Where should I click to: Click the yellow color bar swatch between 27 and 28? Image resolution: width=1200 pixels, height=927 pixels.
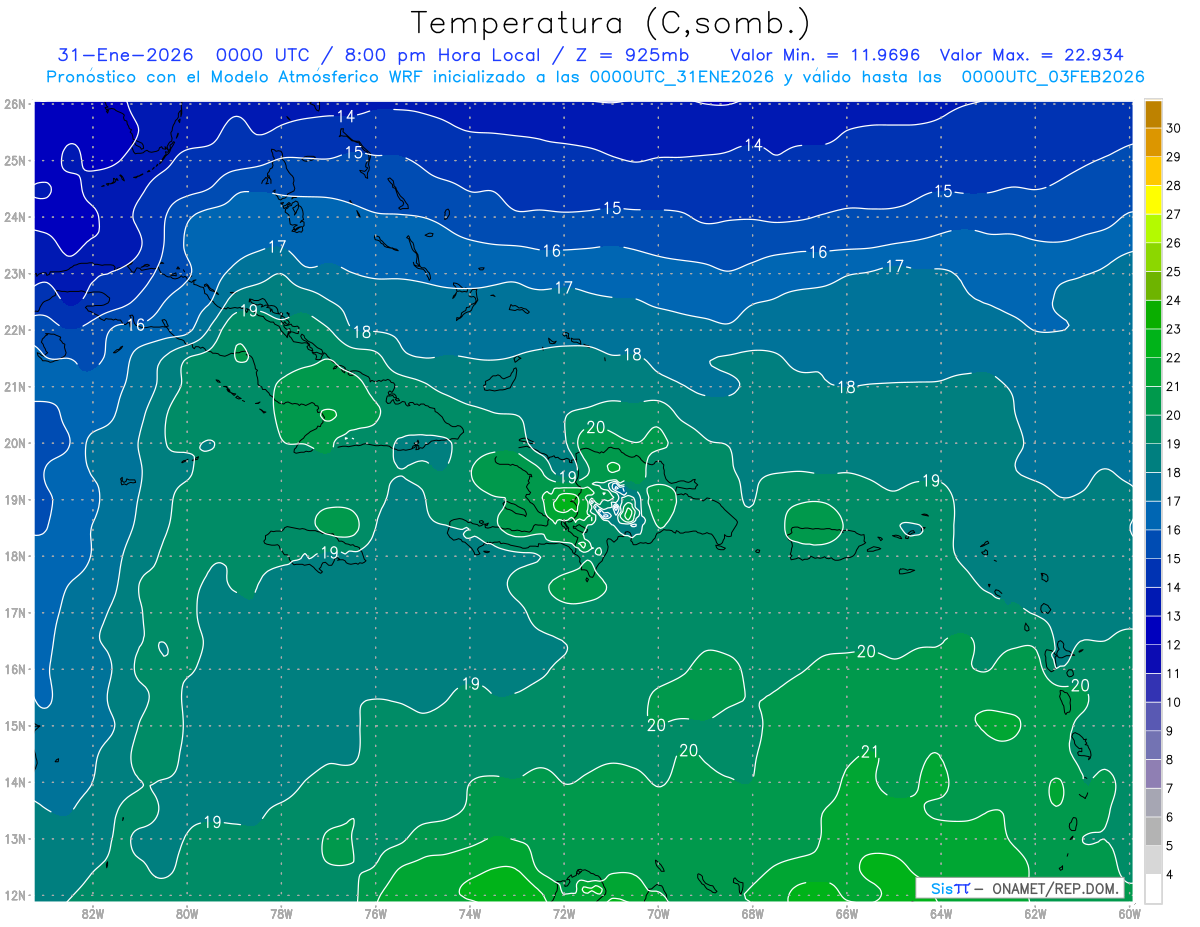point(1153,200)
